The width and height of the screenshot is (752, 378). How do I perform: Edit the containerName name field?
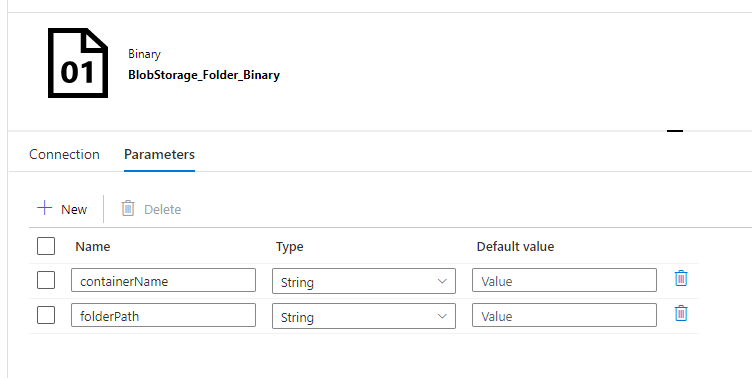tap(164, 280)
